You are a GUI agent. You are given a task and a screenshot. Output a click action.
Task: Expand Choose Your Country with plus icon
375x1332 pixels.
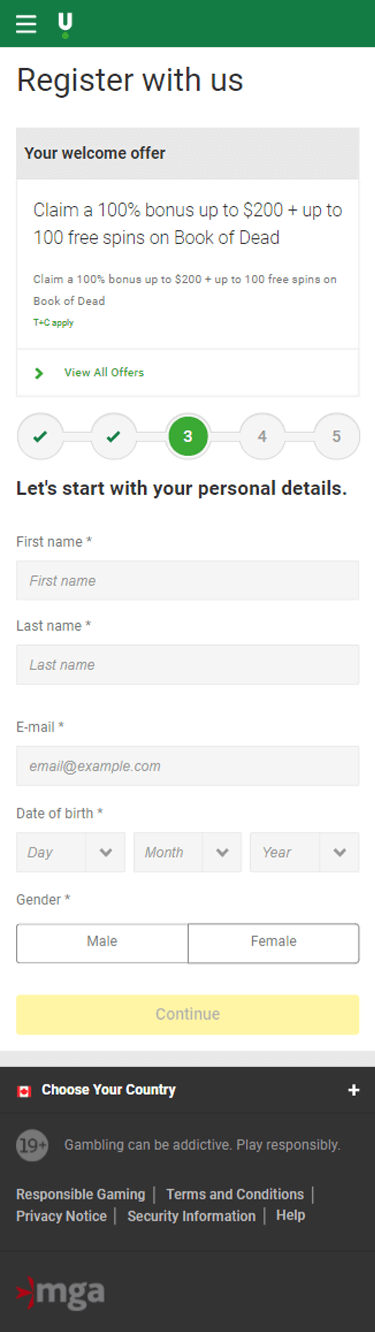353,1090
